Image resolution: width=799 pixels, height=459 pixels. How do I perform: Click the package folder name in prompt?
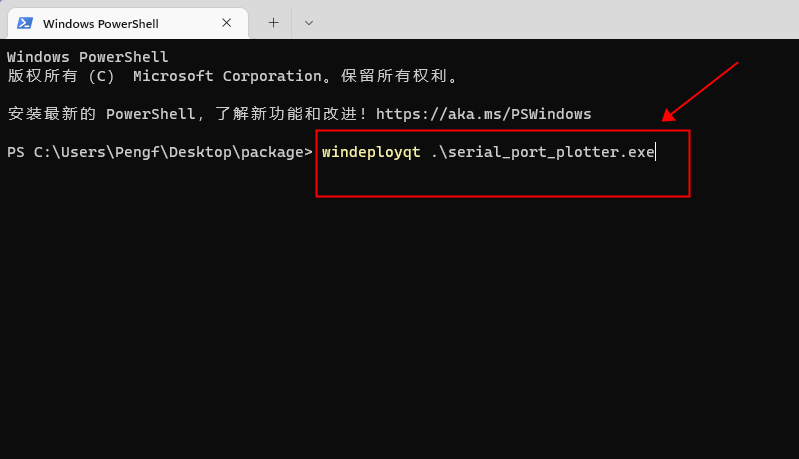[x=271, y=152]
